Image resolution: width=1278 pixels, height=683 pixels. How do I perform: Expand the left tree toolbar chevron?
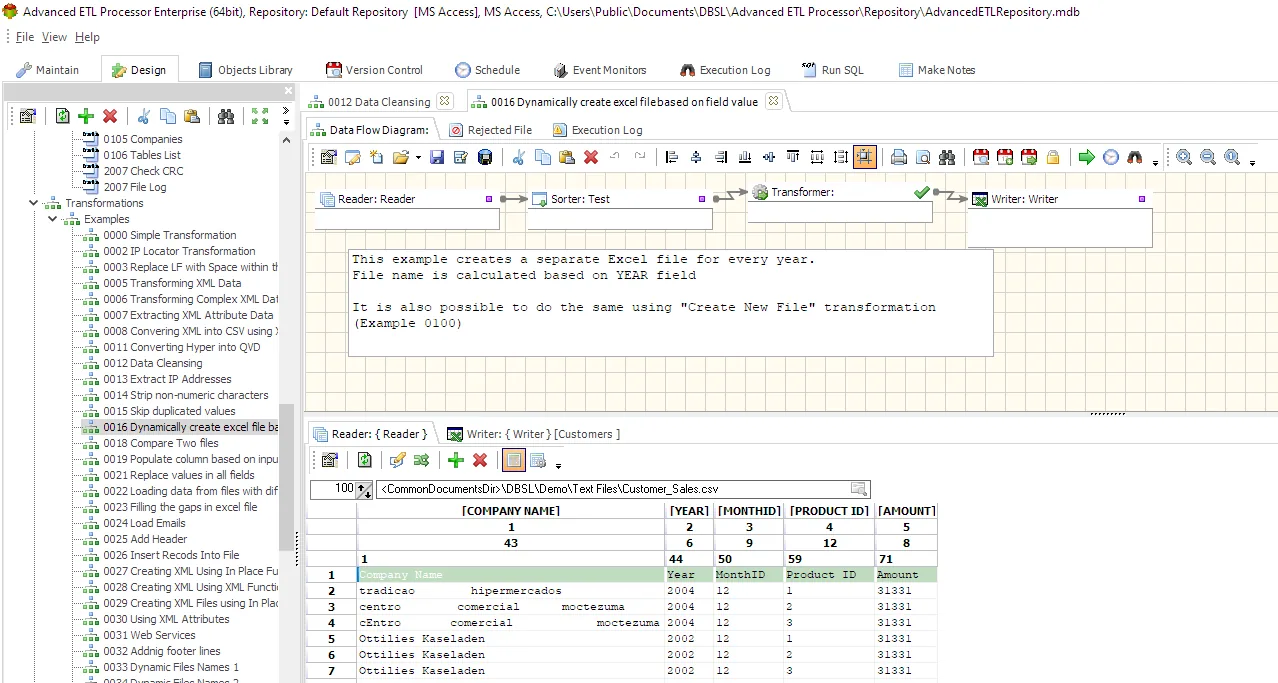tap(286, 111)
